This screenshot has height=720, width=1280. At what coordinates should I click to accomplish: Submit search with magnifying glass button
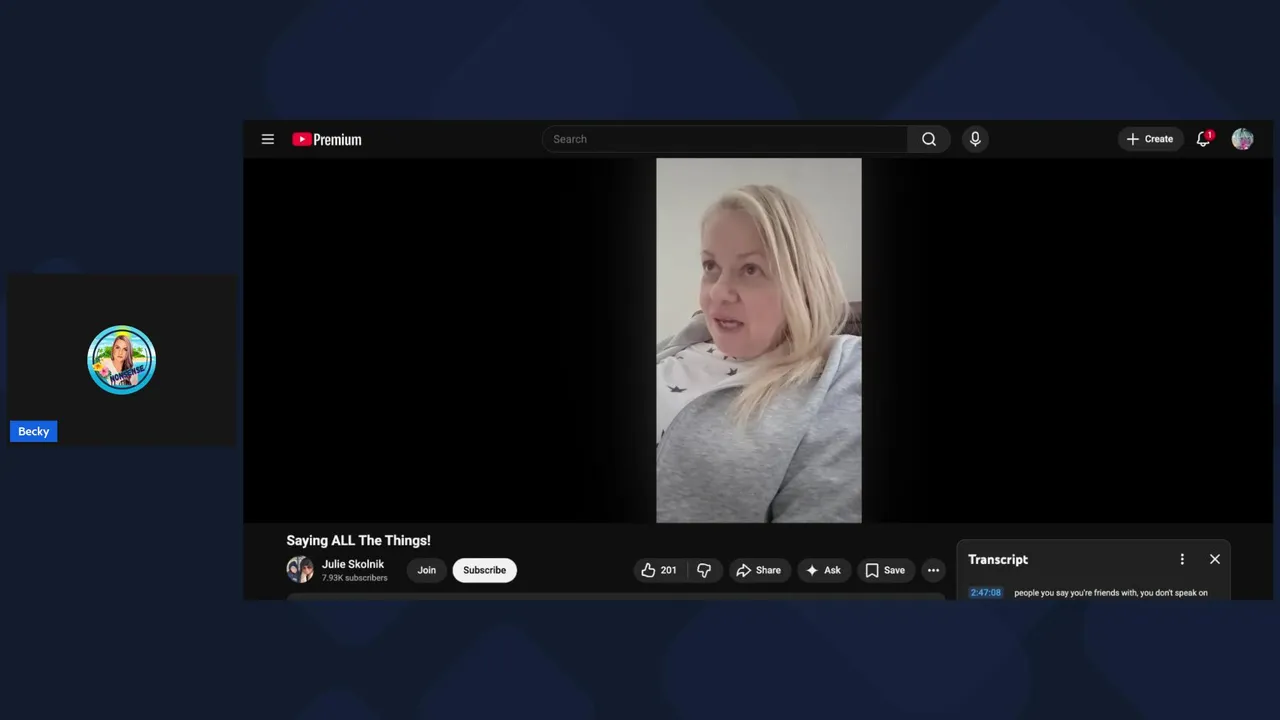[x=929, y=139]
